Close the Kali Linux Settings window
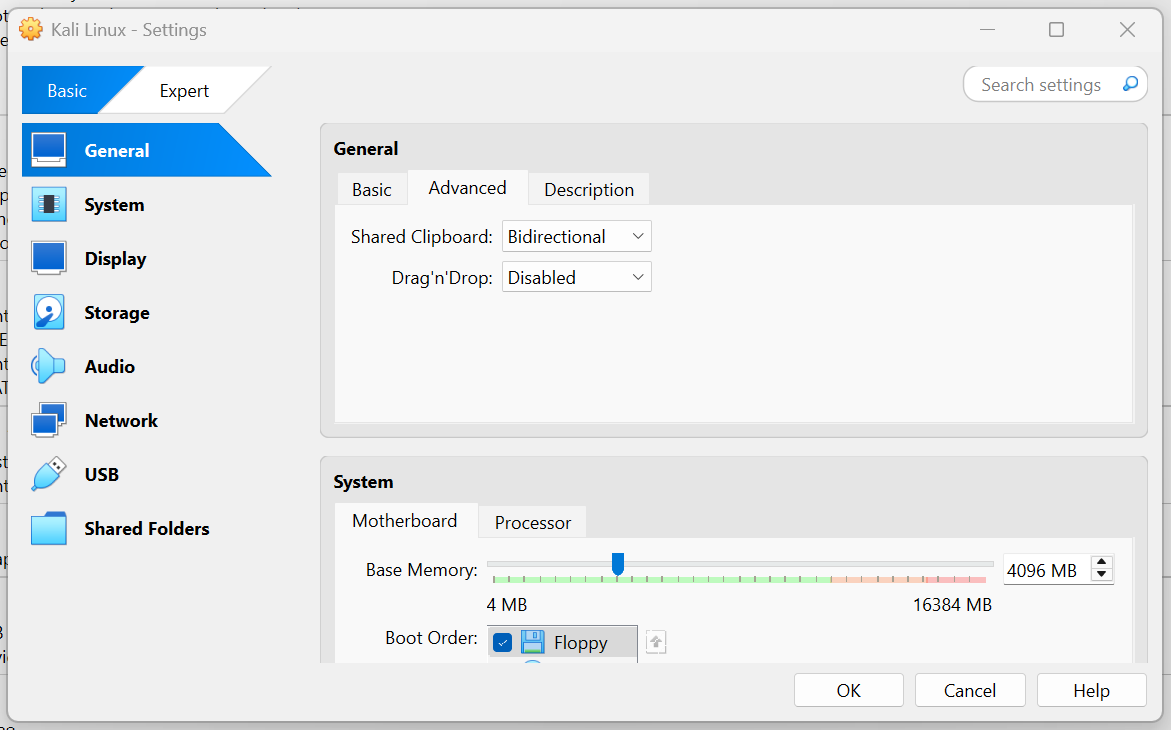The width and height of the screenshot is (1171, 730). (1127, 30)
